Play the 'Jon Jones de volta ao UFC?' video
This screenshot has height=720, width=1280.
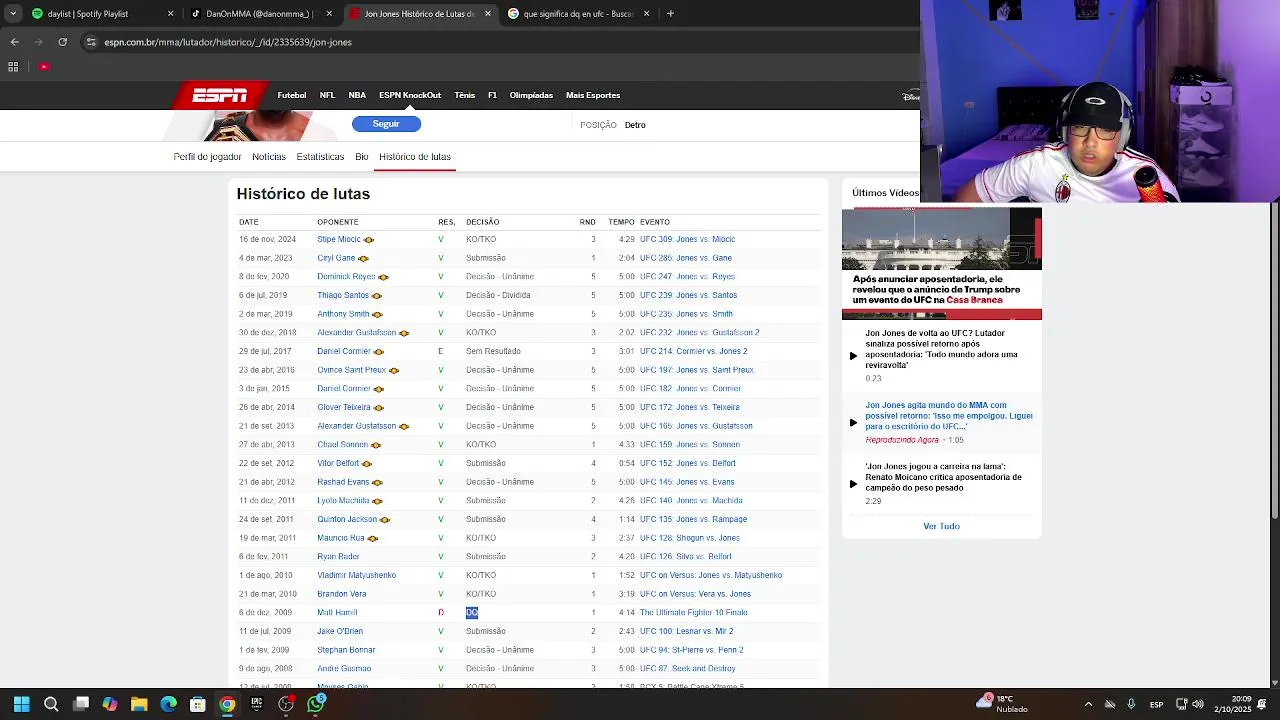(x=853, y=356)
